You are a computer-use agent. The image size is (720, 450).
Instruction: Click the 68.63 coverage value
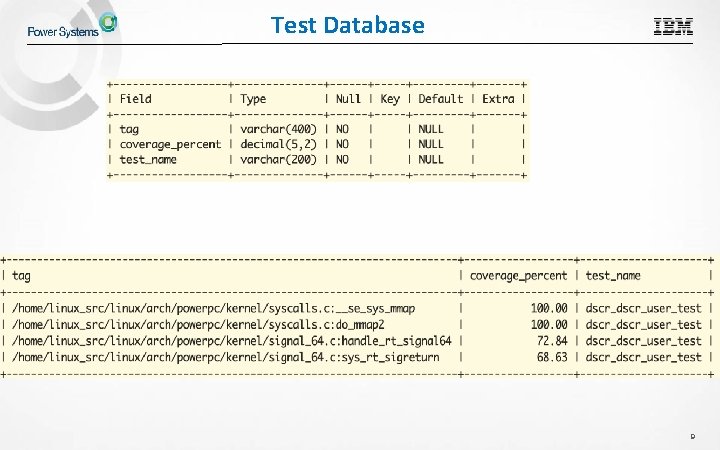[x=552, y=357]
